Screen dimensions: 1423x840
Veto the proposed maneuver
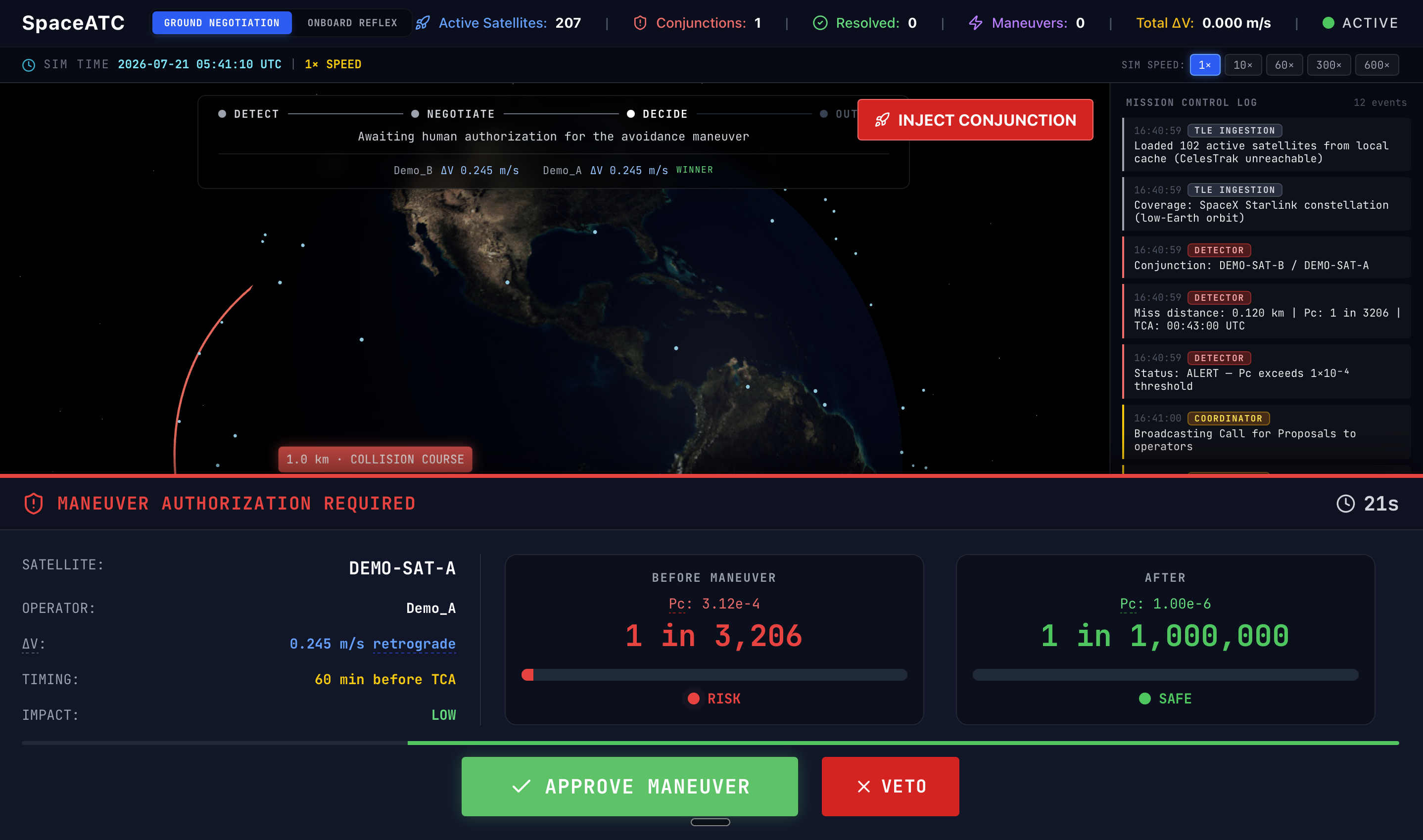pyautogui.click(x=891, y=786)
